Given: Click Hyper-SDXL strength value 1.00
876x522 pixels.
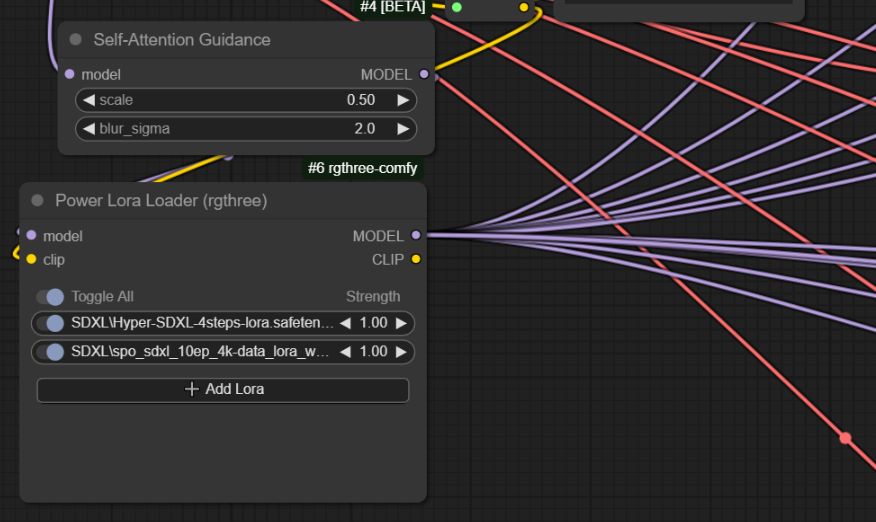Looking at the screenshot, I should click(373, 323).
